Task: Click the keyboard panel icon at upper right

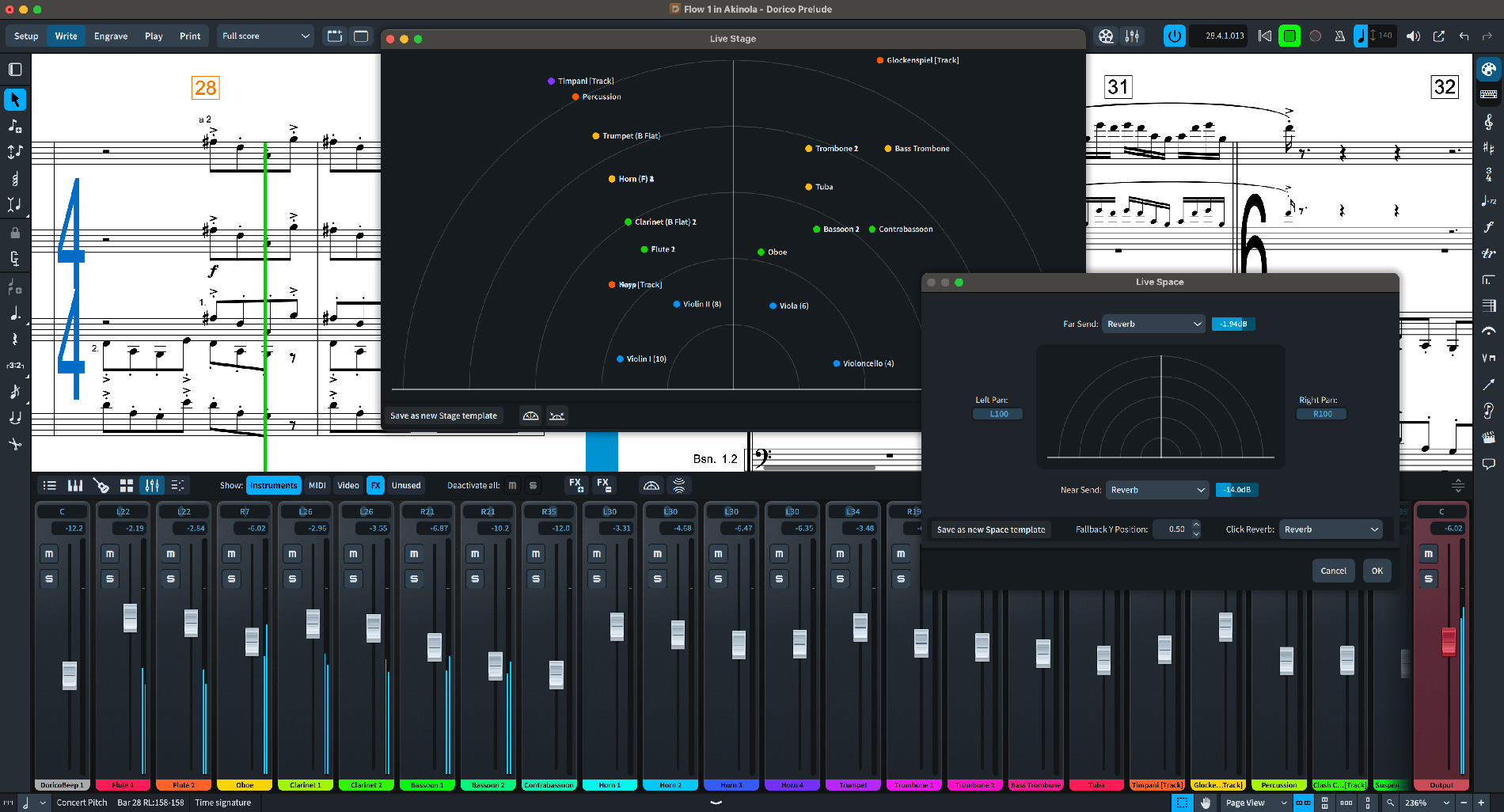Action: click(1488, 94)
